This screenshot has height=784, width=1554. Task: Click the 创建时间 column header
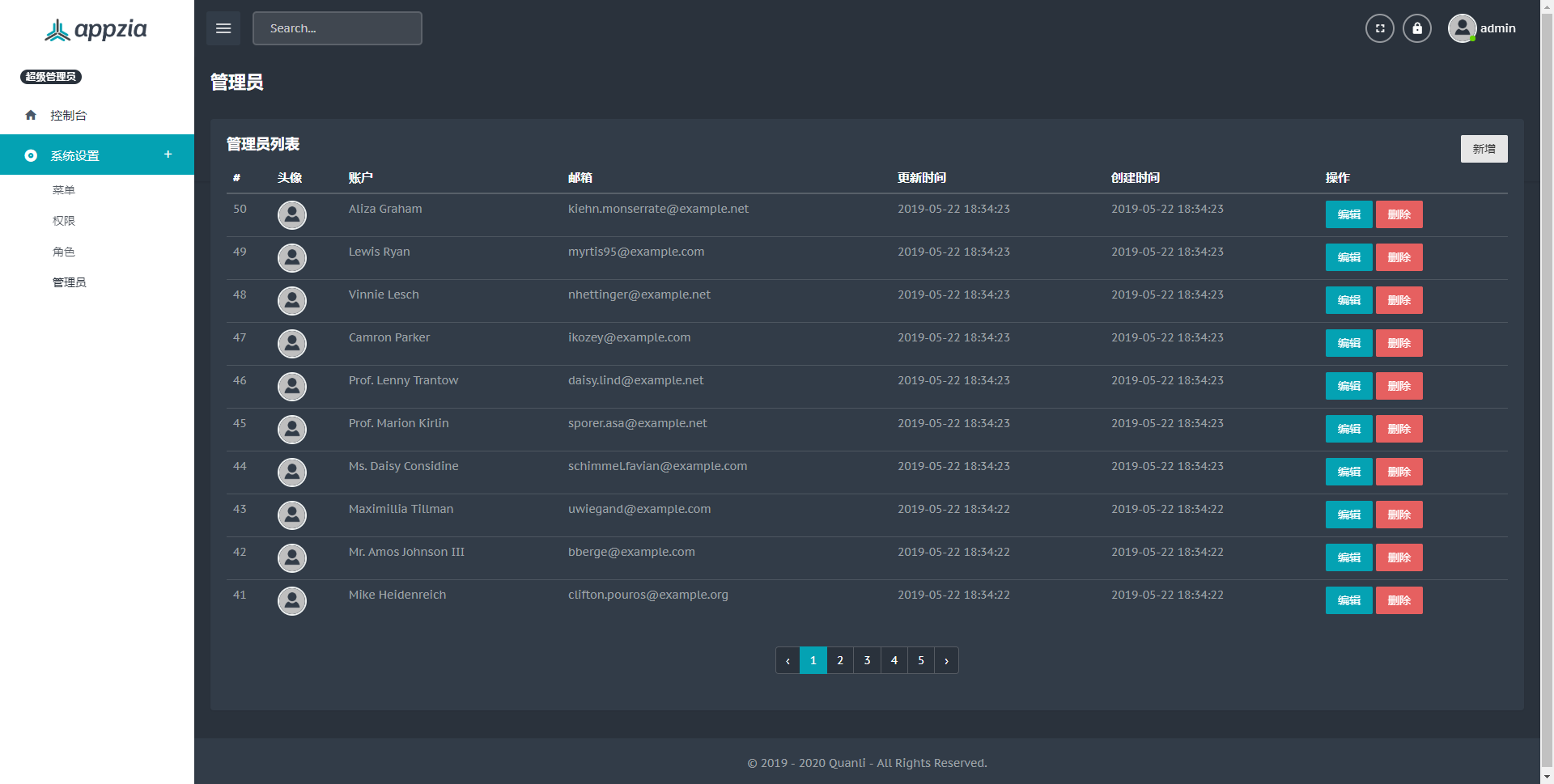[x=1136, y=178]
